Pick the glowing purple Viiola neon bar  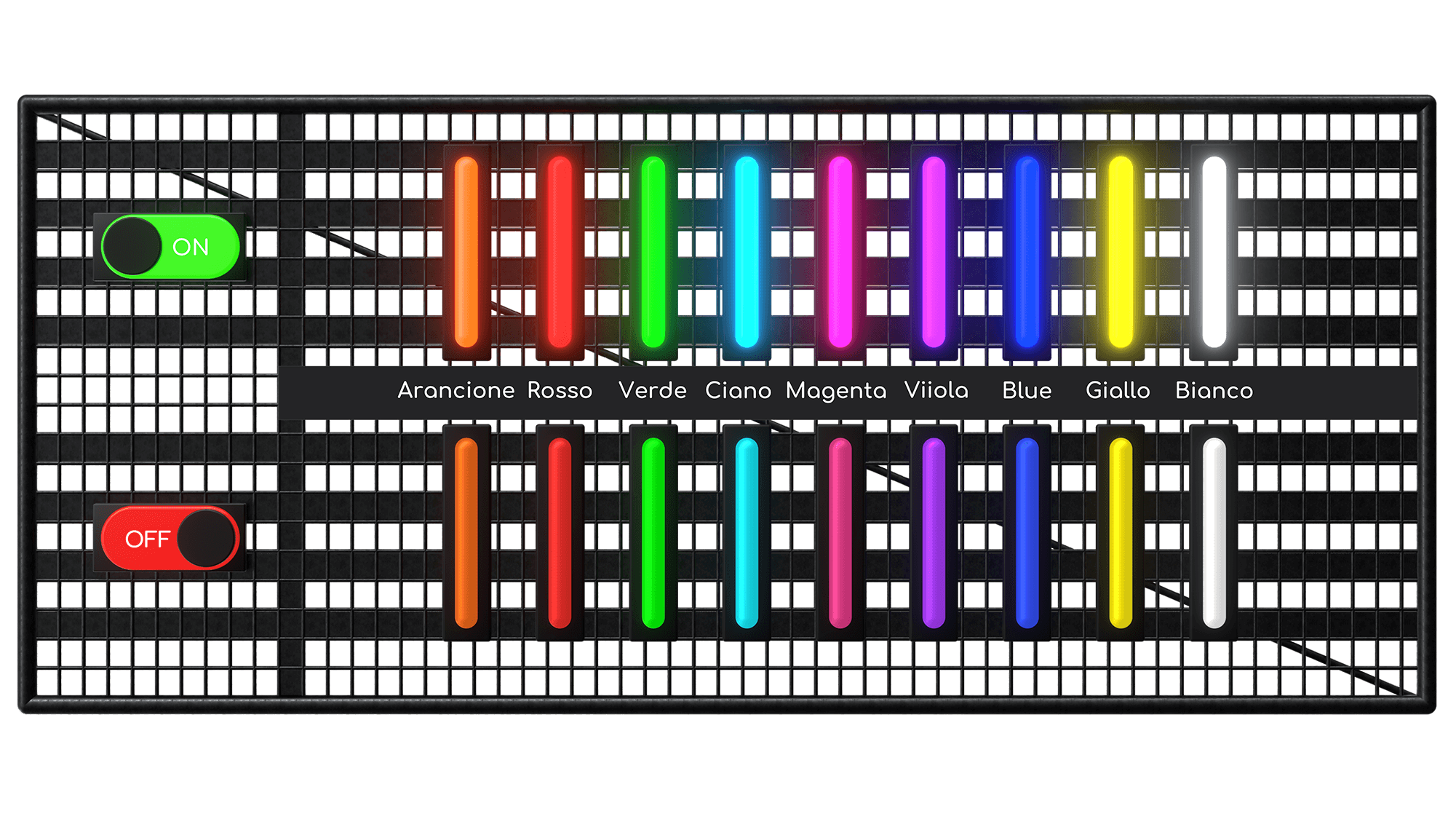click(934, 252)
